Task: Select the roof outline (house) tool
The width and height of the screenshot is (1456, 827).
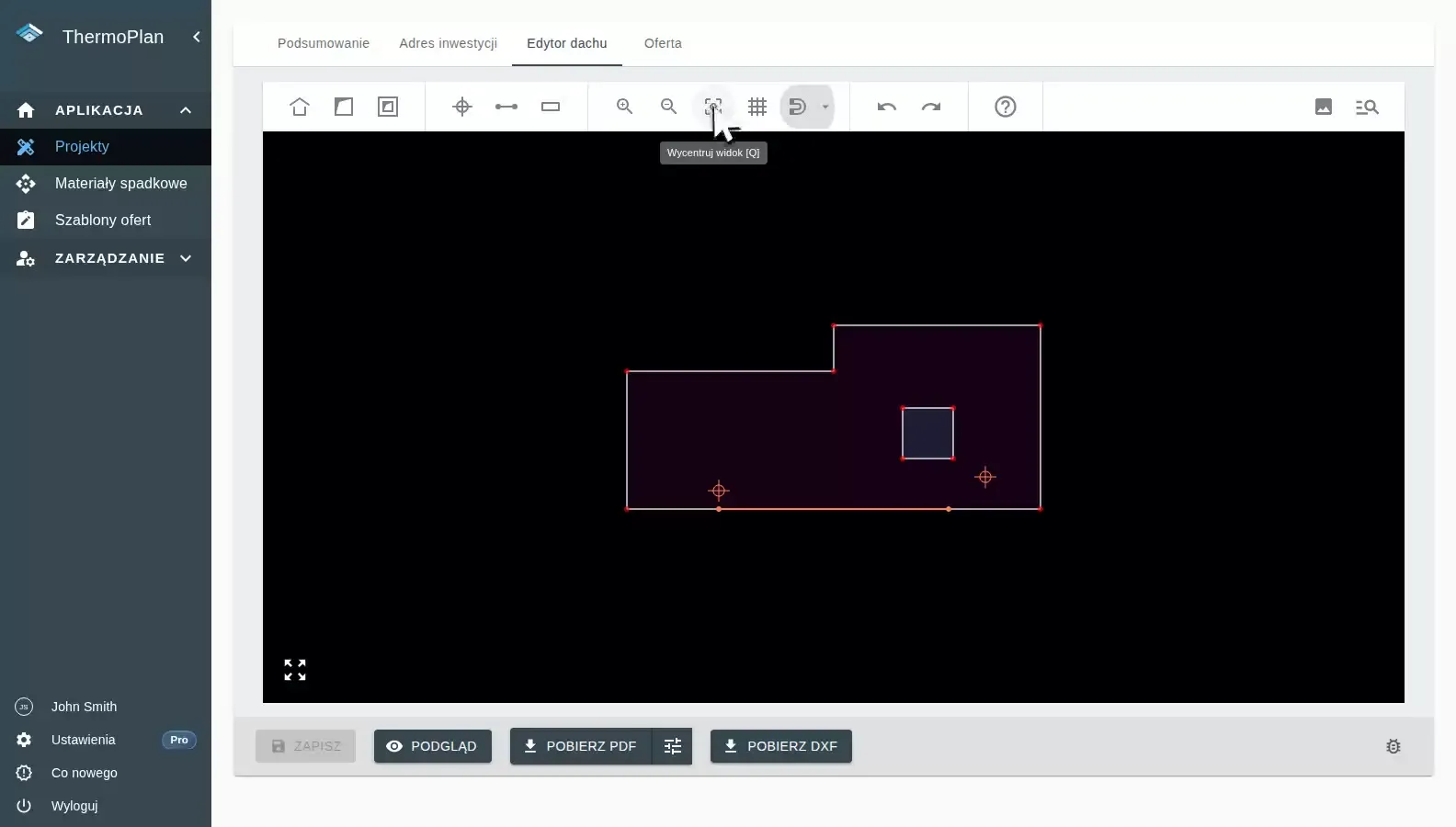Action: click(300, 107)
